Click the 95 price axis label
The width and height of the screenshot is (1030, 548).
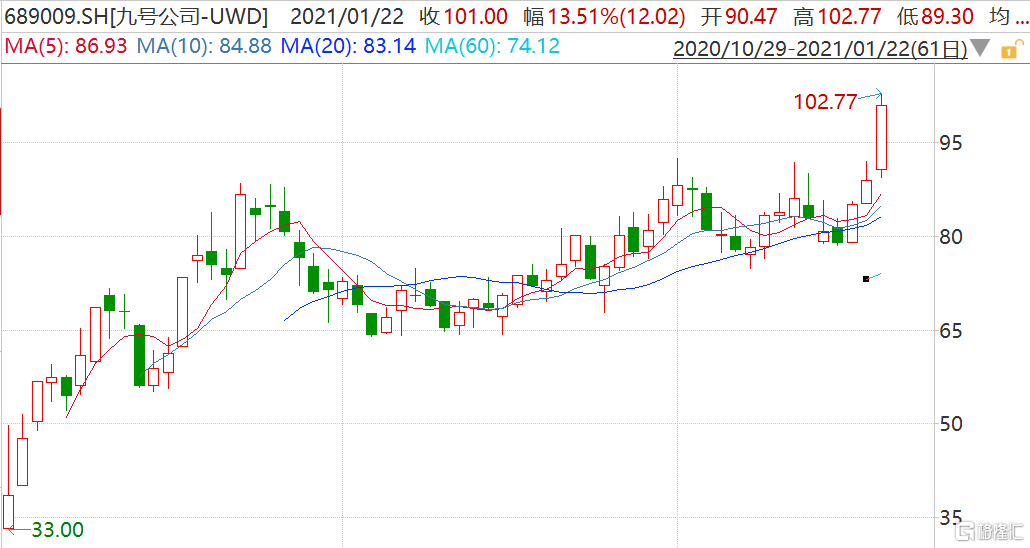pos(951,143)
